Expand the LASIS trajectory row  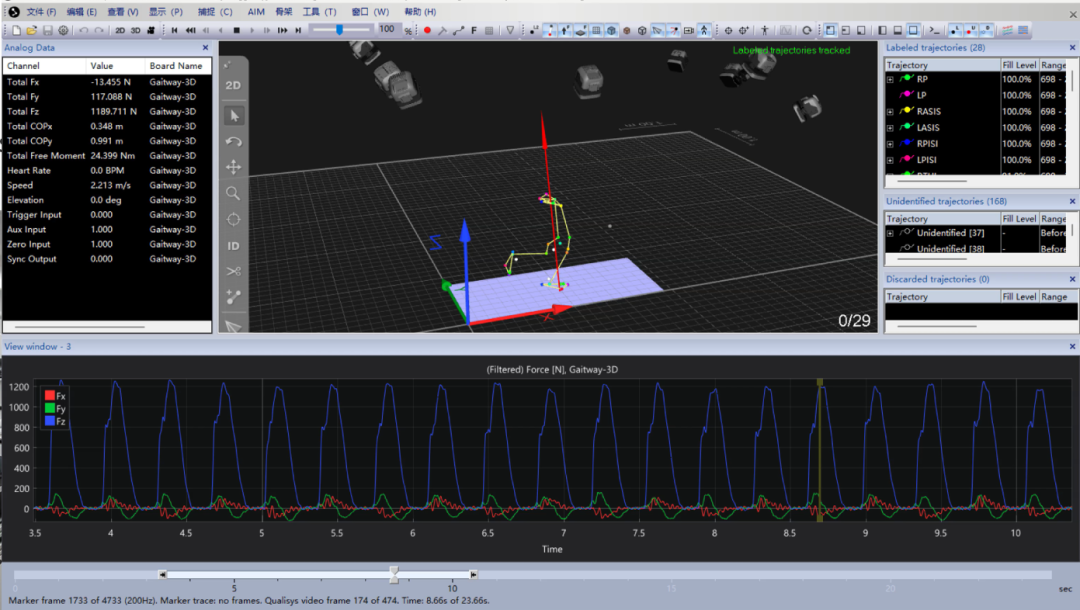pos(890,128)
